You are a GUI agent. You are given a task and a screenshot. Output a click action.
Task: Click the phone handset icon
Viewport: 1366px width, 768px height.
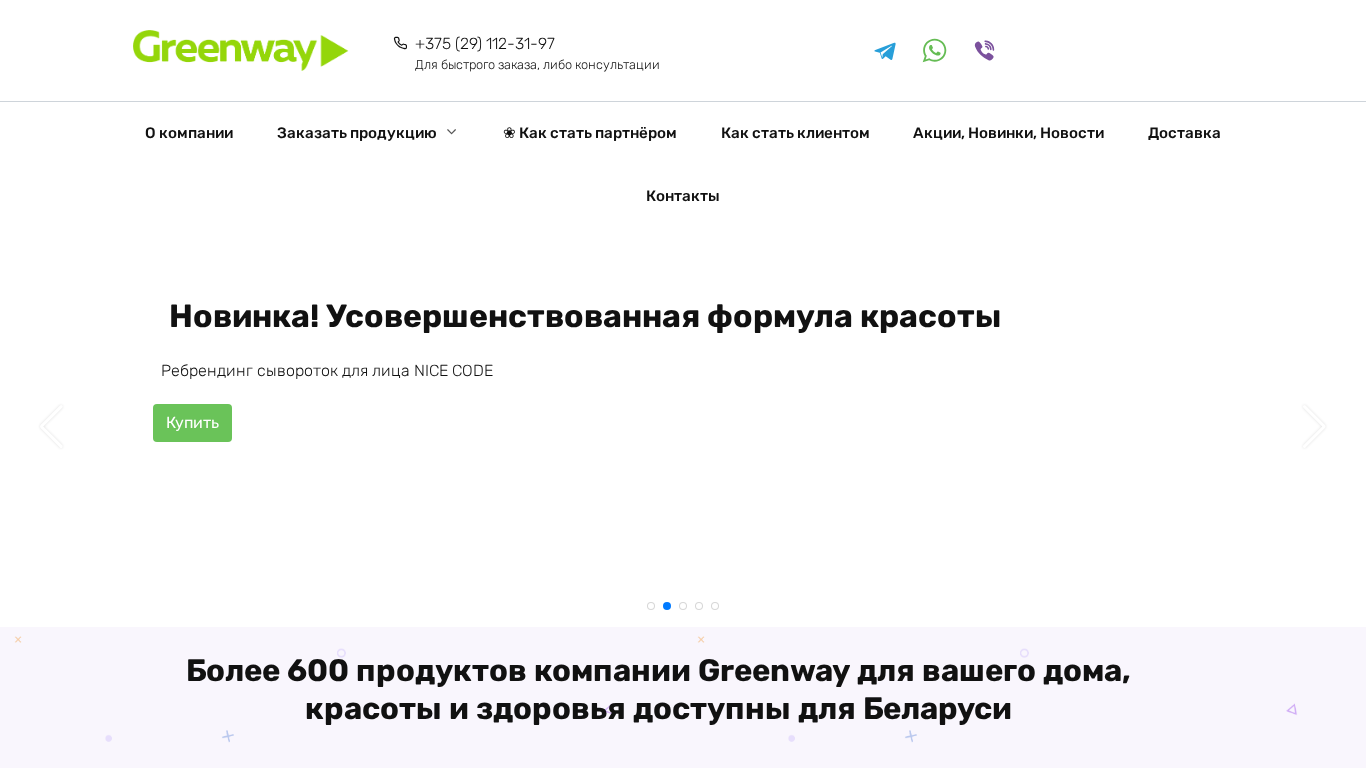[401, 43]
